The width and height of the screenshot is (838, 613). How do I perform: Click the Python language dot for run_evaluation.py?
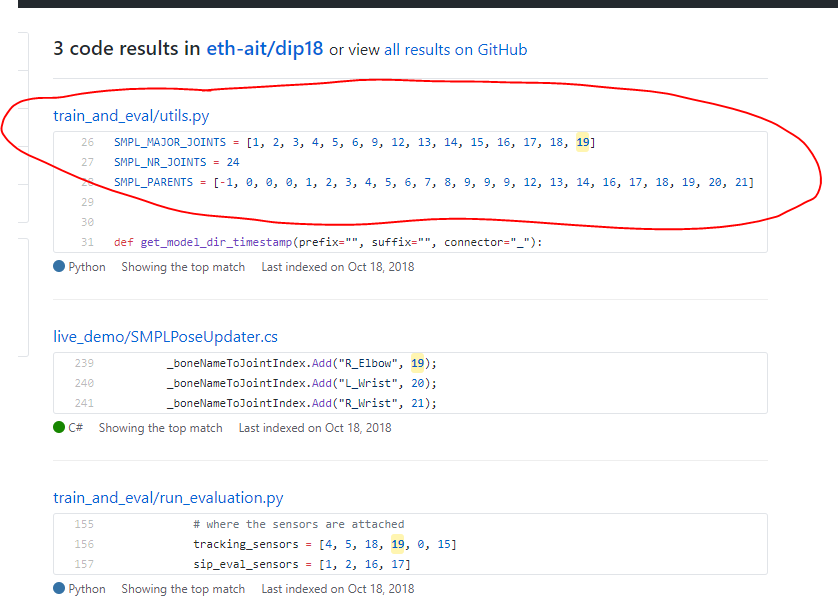(x=61, y=589)
